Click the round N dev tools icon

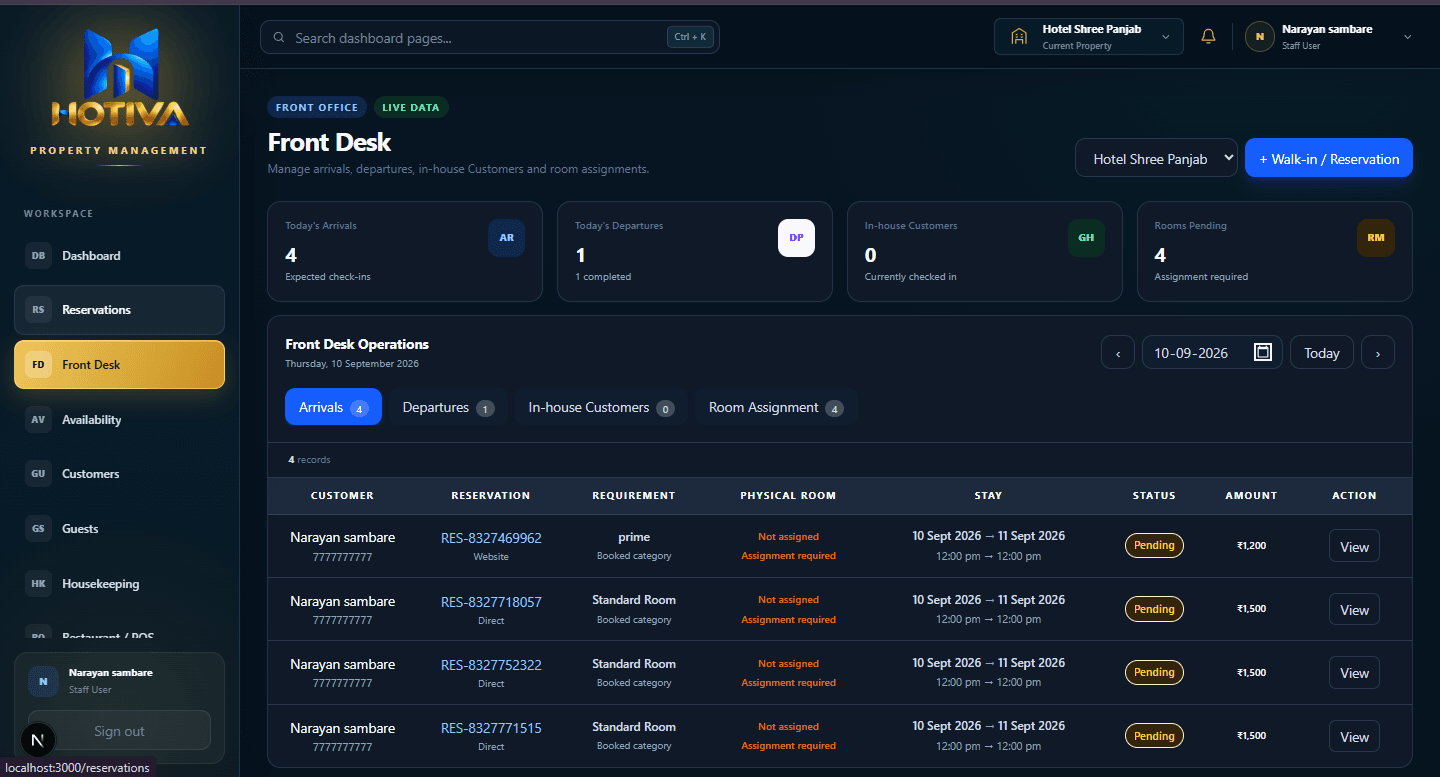38,741
